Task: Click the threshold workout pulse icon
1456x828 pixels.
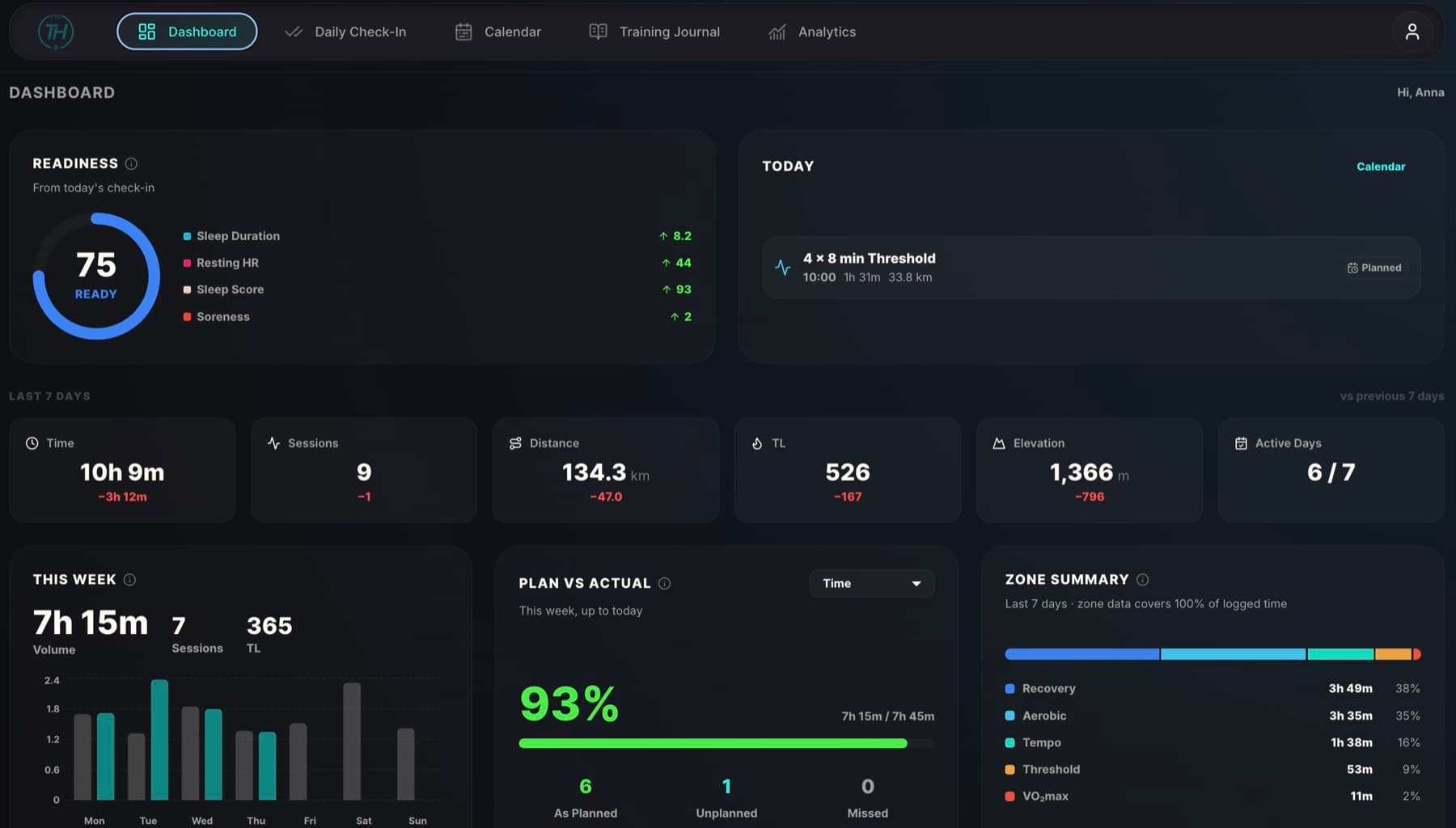Action: tap(782, 267)
